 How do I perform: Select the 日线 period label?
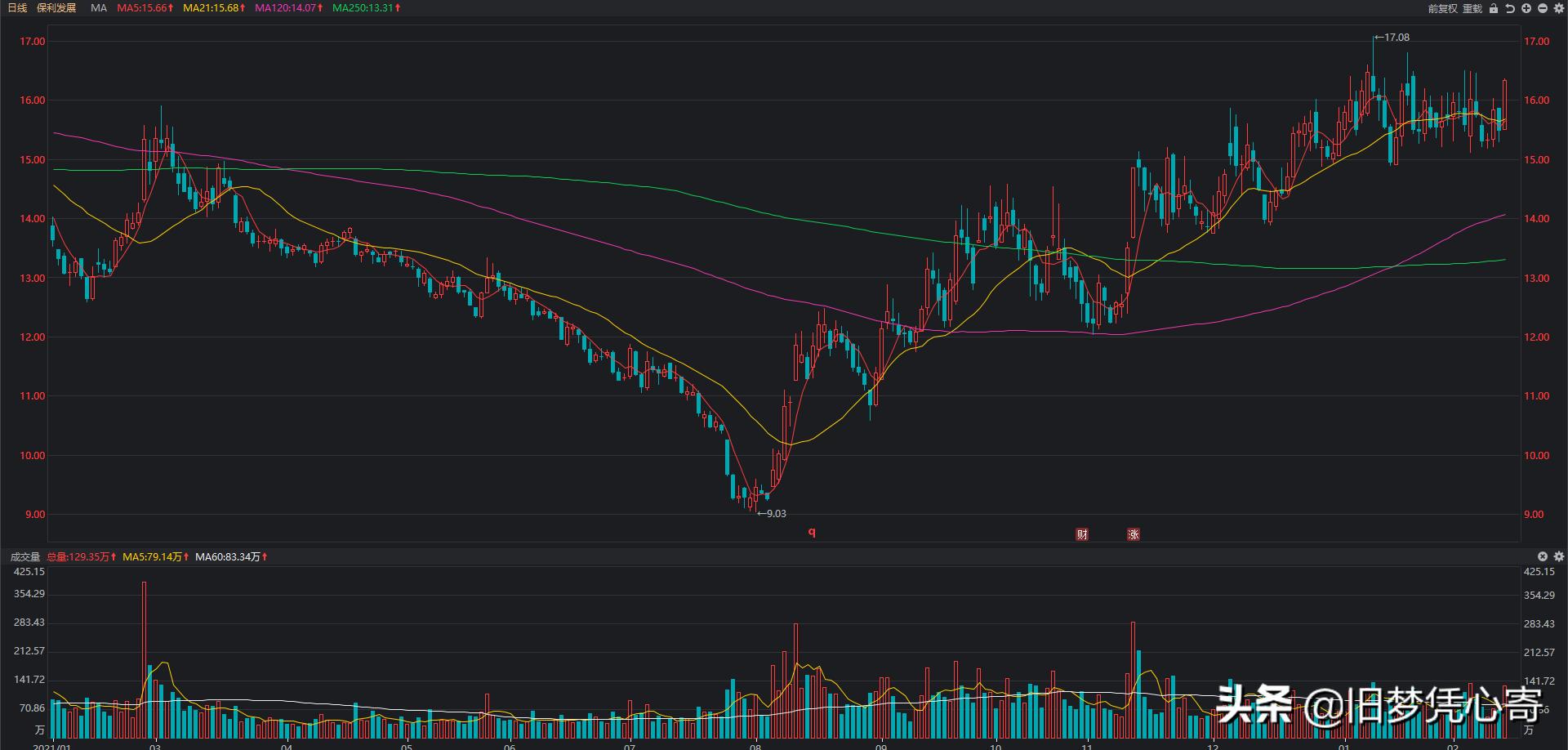coord(17,8)
